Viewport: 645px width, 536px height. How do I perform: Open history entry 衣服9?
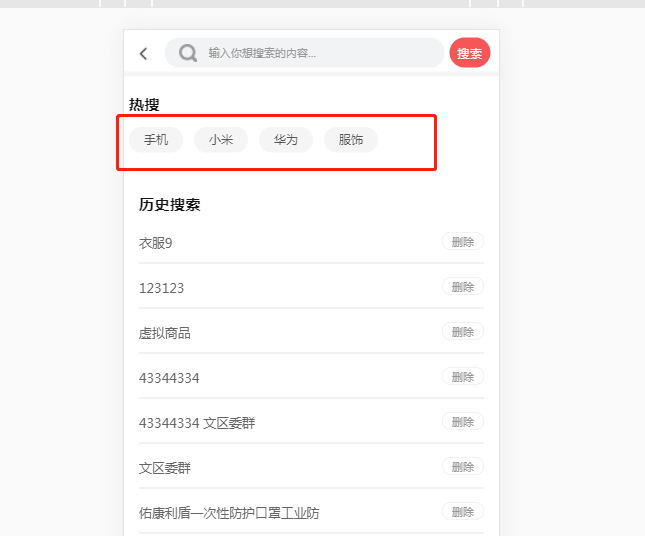[156, 243]
